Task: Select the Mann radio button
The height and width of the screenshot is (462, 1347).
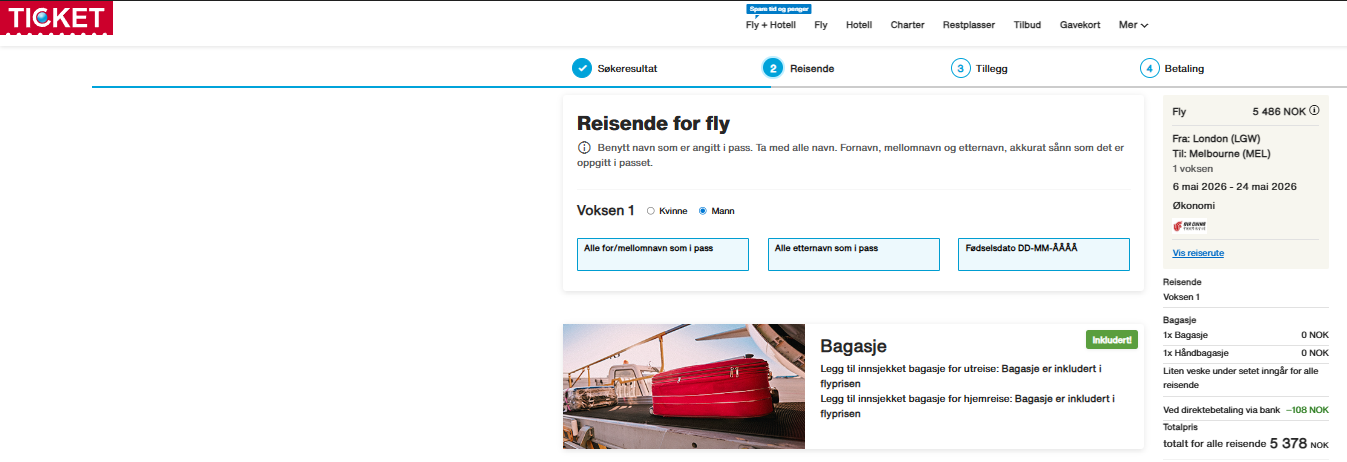Action: click(x=703, y=211)
